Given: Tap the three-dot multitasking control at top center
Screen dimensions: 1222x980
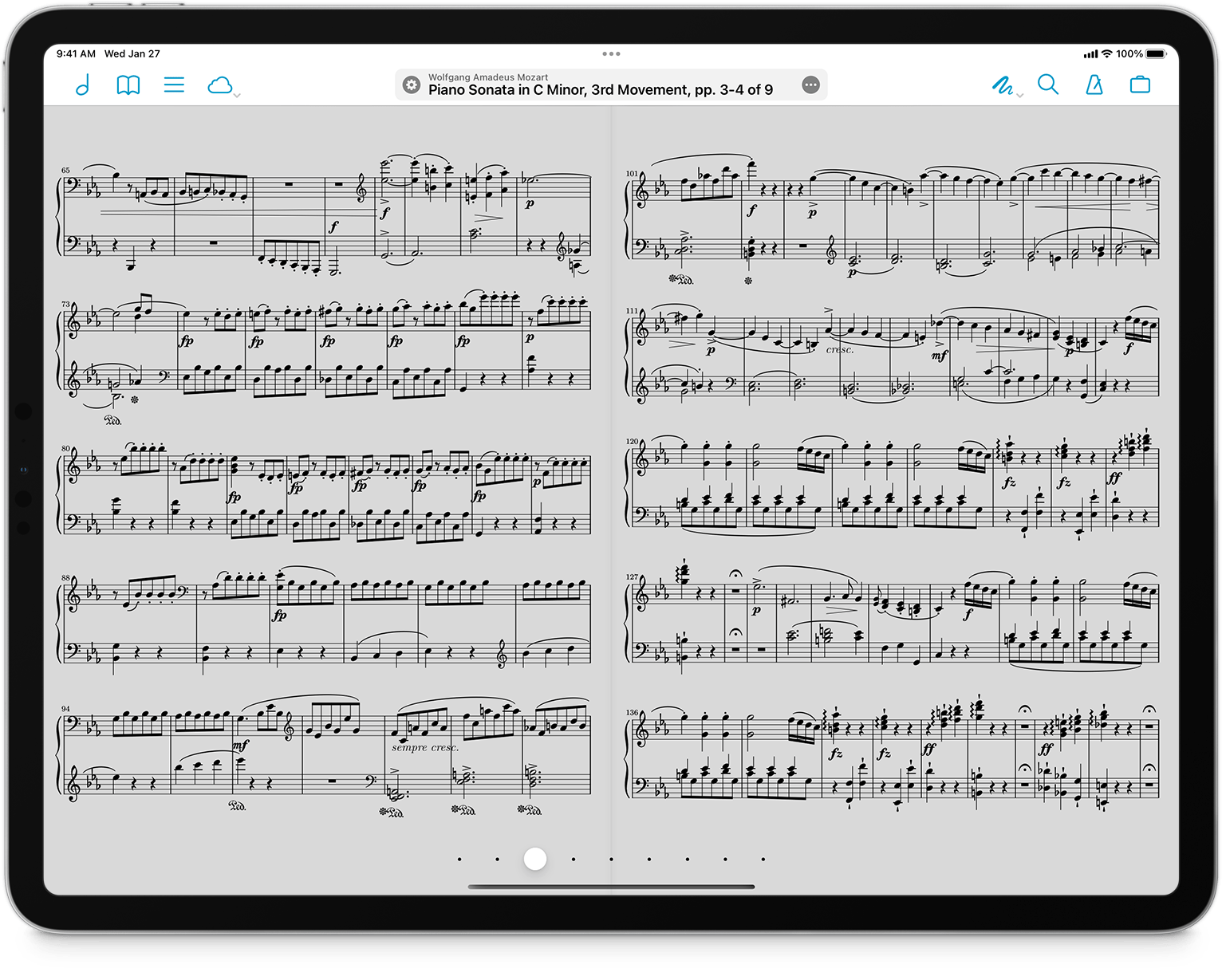Looking at the screenshot, I should 611,53.
